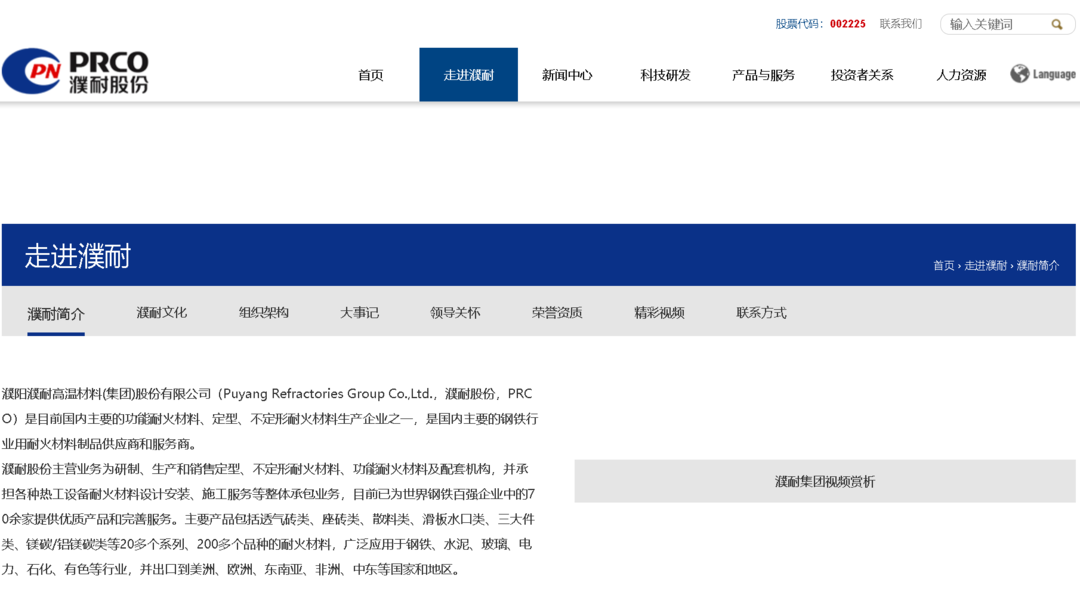
Task: Click the Language globe icon
Action: [x=1019, y=73]
